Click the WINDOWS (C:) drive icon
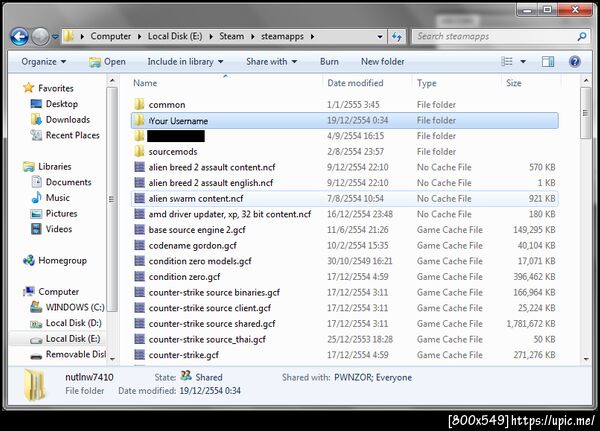Screen dimensions: 600x431 coord(36,307)
